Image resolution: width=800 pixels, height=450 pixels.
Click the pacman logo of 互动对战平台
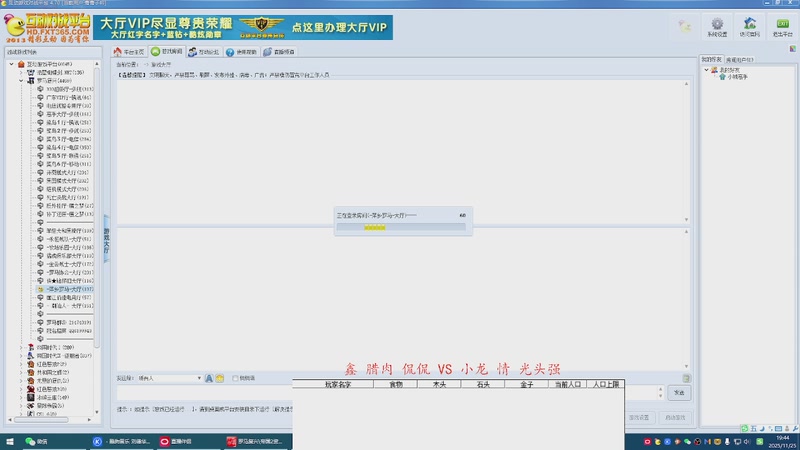[14, 26]
